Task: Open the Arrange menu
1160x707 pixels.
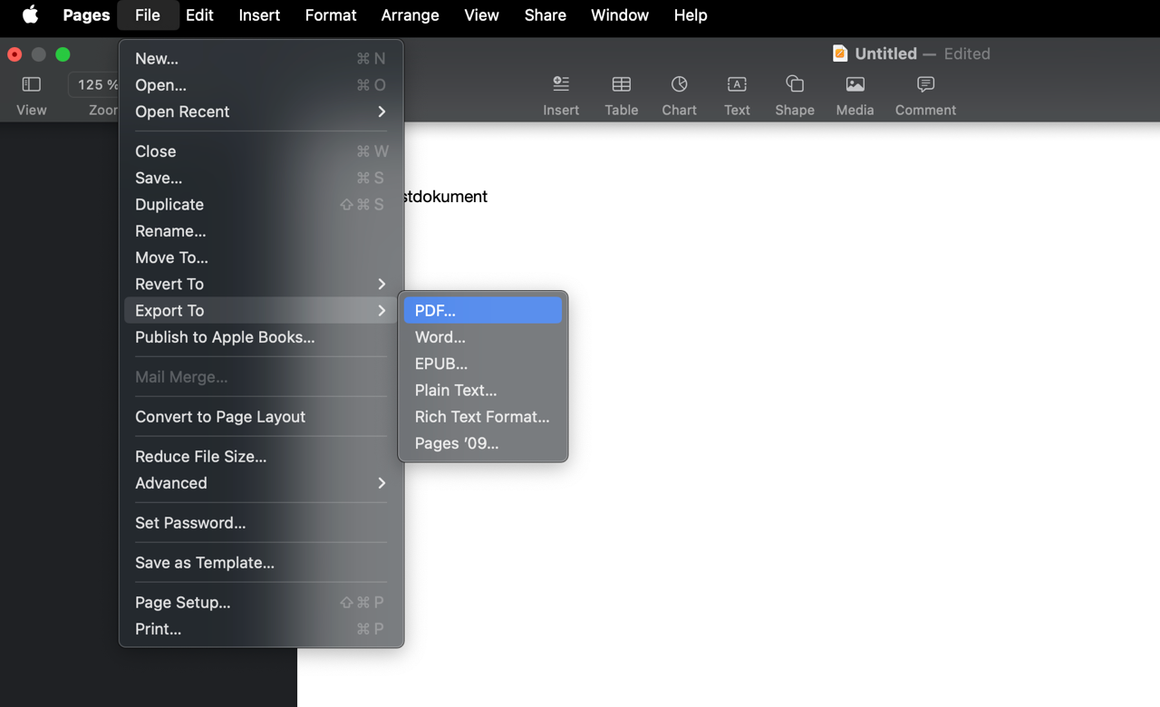Action: (x=410, y=15)
